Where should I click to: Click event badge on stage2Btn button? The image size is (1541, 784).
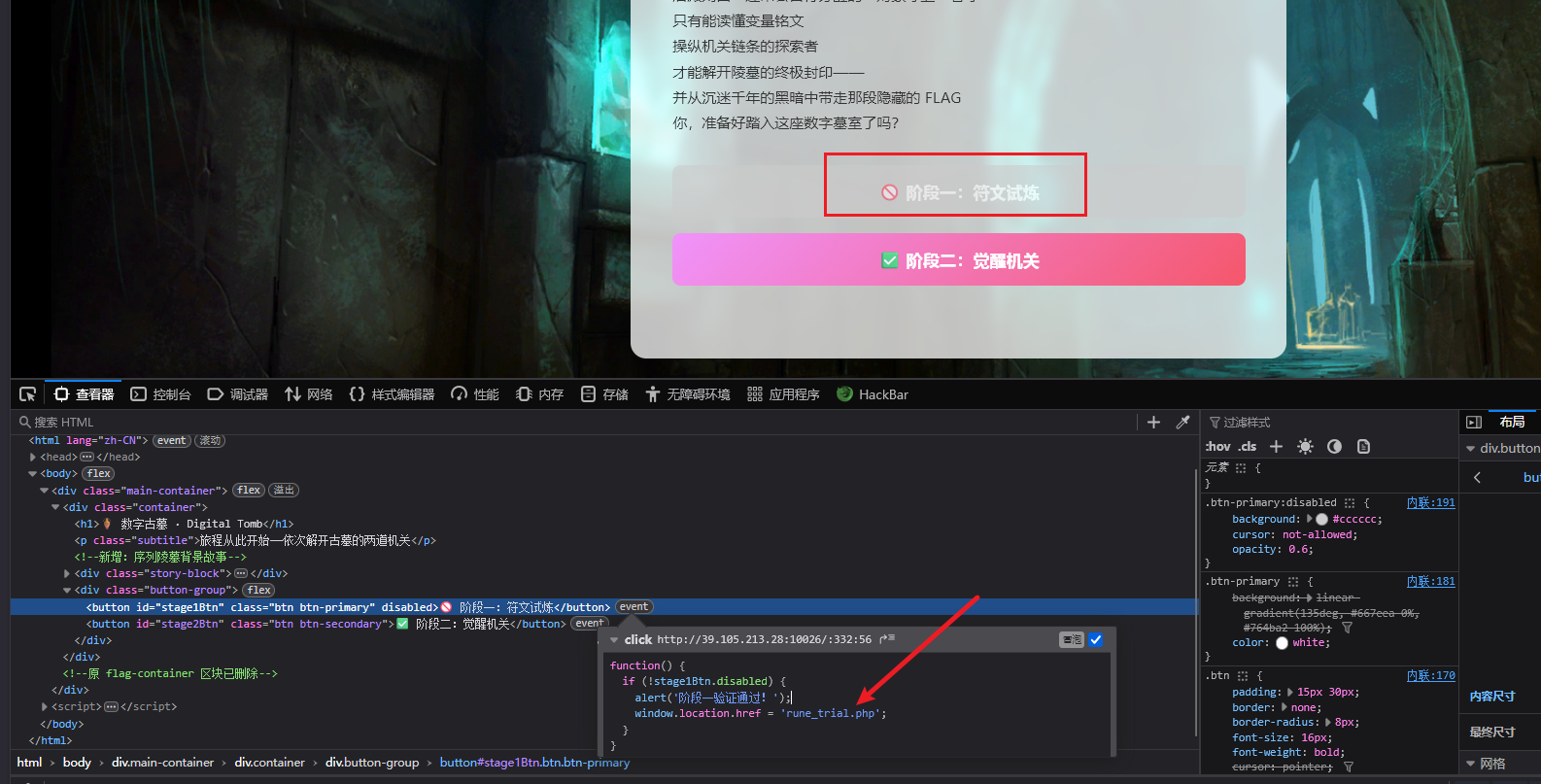click(589, 624)
